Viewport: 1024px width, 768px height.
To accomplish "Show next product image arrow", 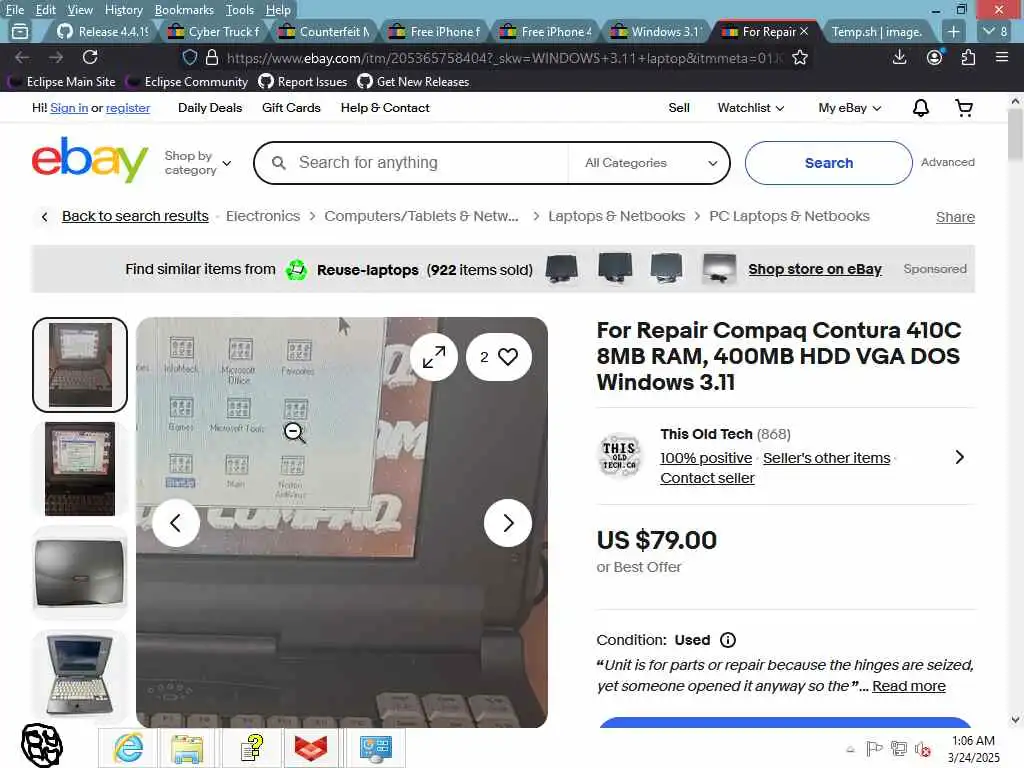I will 507,523.
